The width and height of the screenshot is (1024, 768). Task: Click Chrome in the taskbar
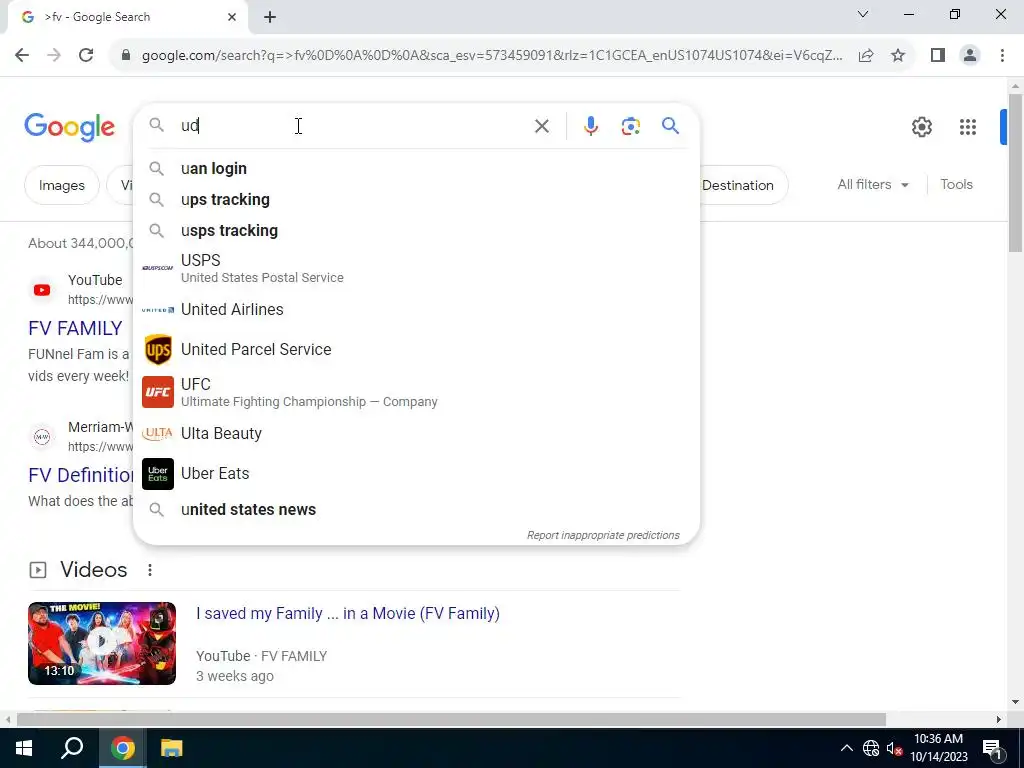pyautogui.click(x=122, y=748)
